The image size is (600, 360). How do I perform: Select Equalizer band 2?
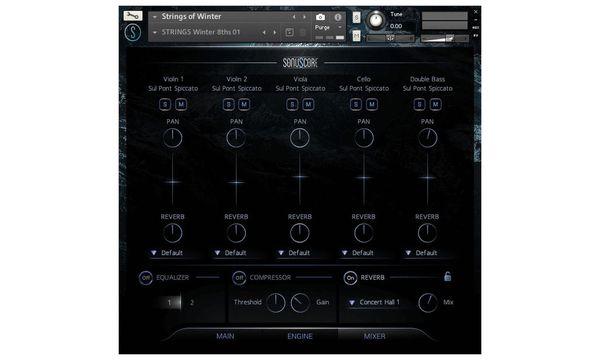pyautogui.click(x=192, y=302)
